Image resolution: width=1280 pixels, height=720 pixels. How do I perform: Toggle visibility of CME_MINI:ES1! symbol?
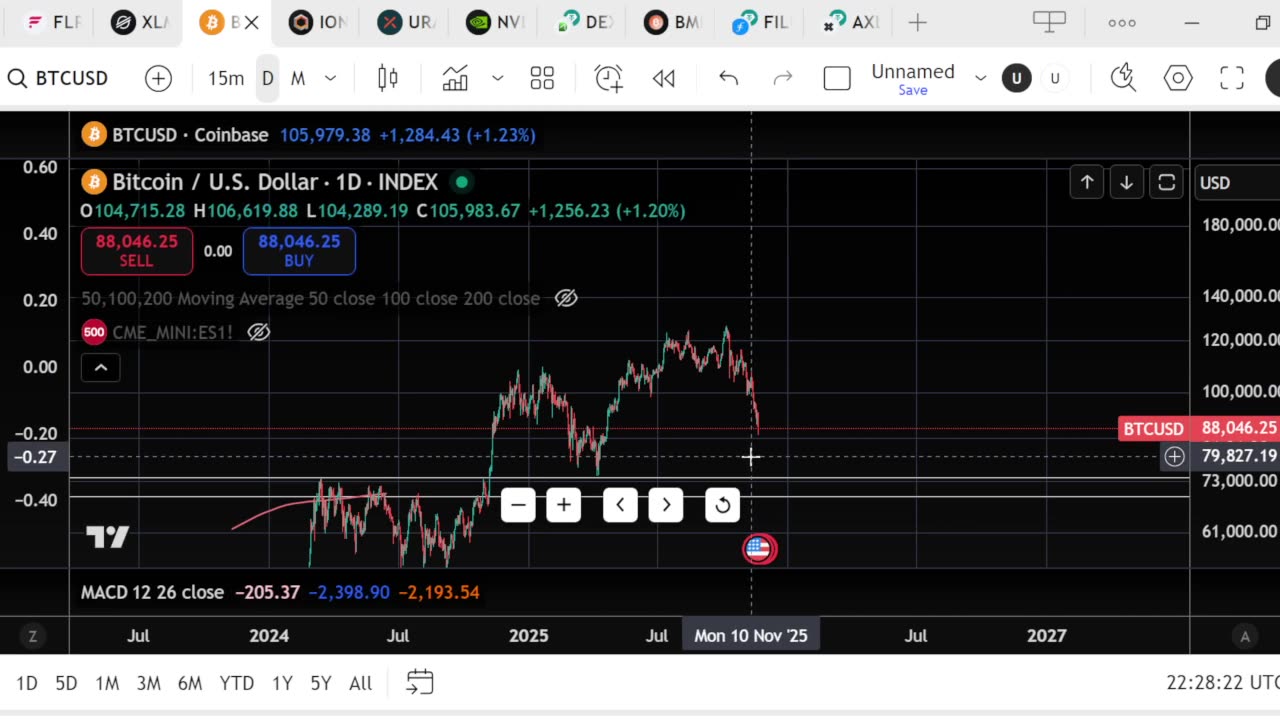pos(258,332)
